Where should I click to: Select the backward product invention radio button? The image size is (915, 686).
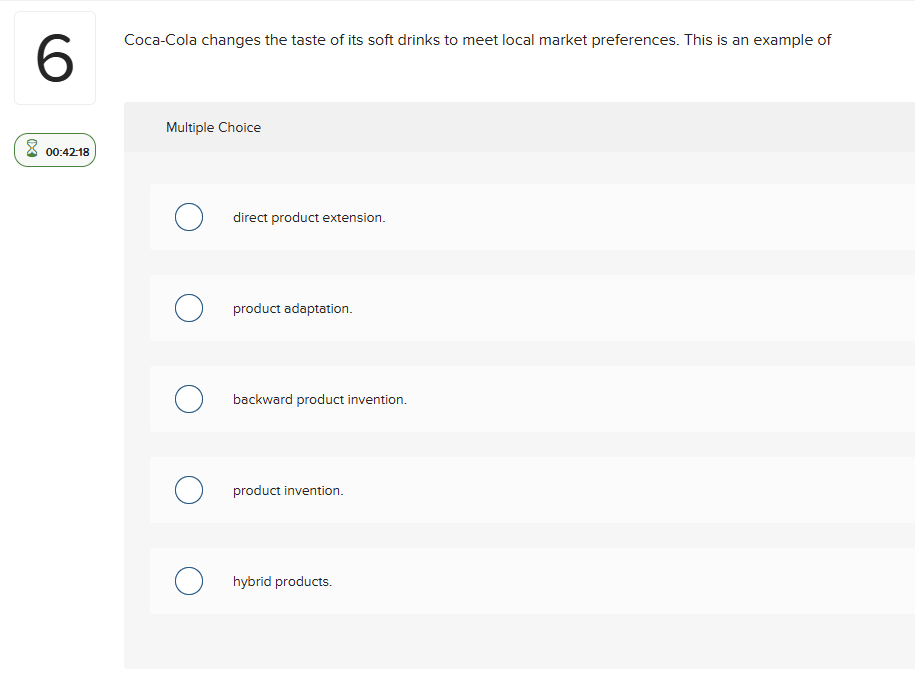189,399
